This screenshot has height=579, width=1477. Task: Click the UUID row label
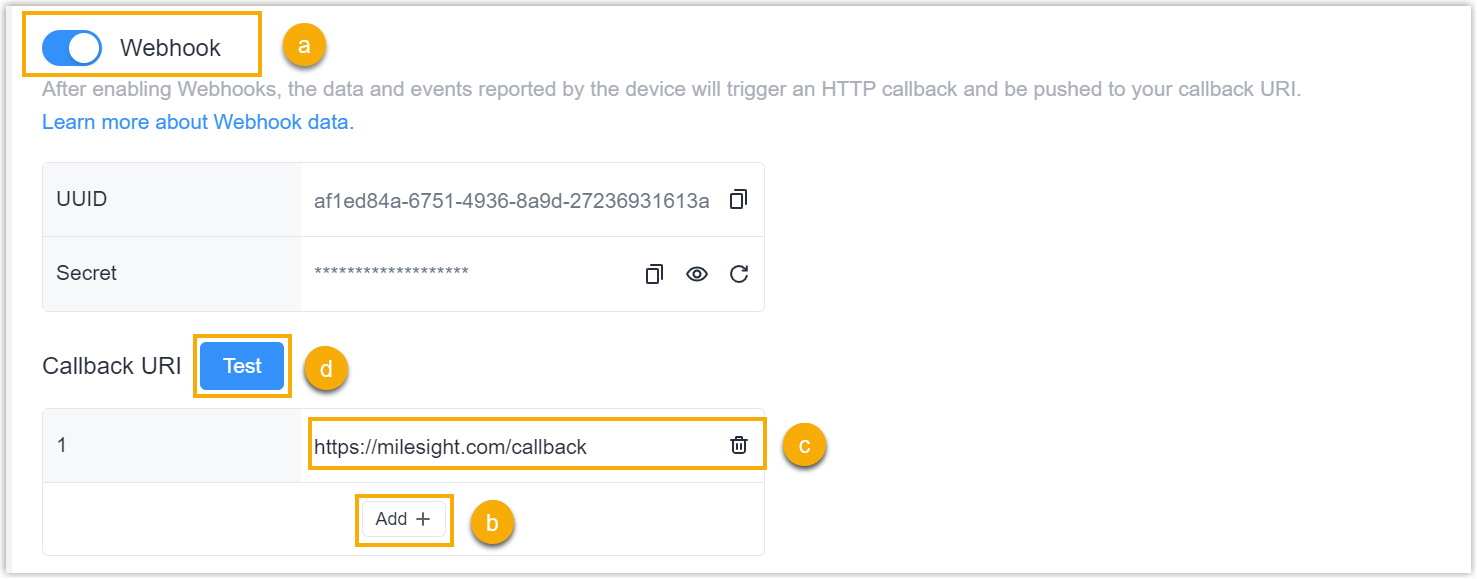coord(82,199)
